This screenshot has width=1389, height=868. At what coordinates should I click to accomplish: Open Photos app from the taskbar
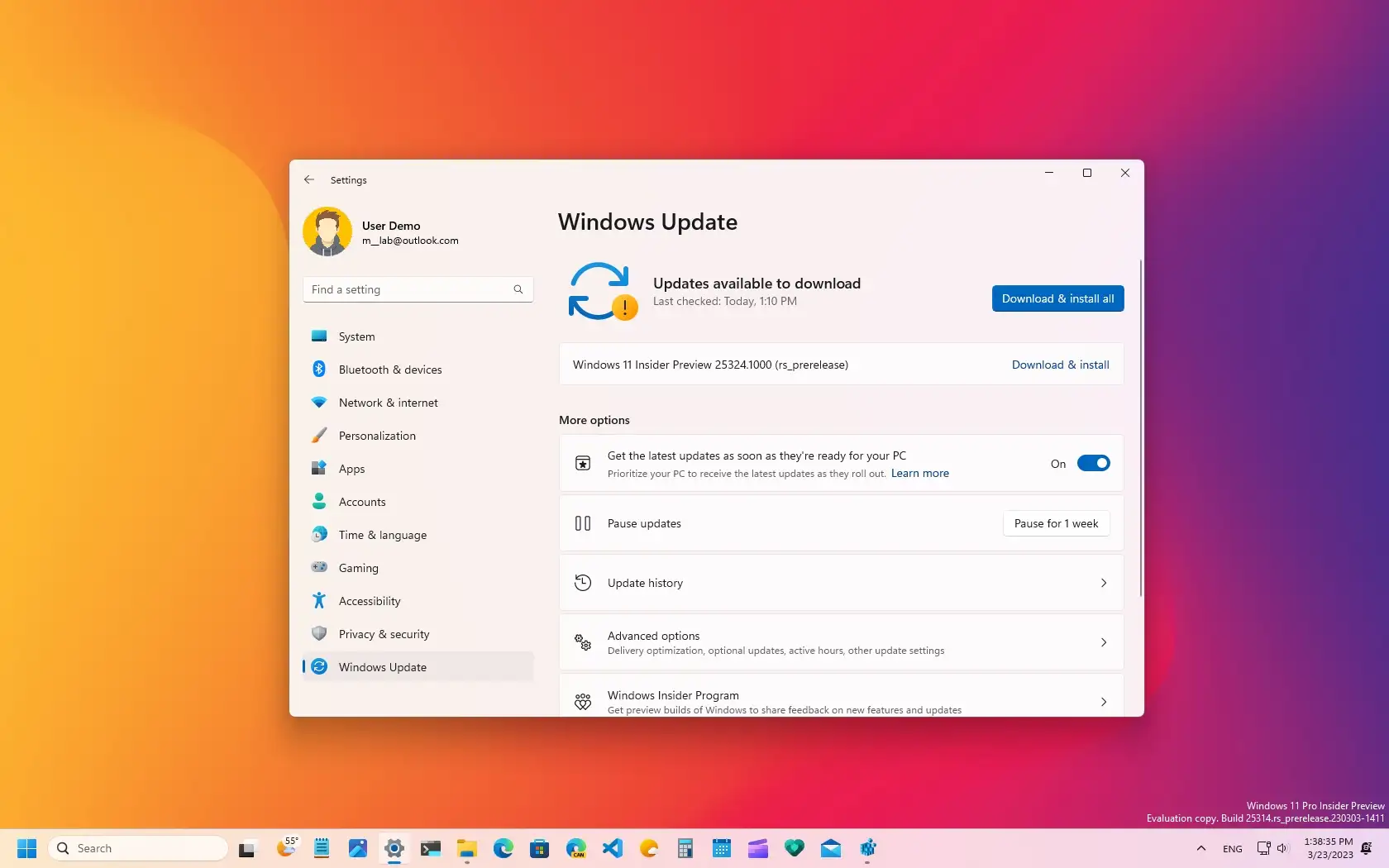(x=358, y=848)
